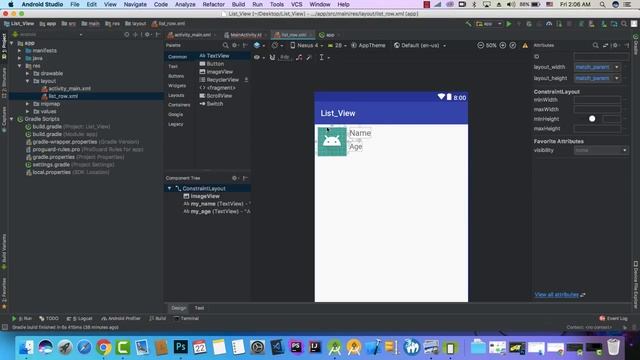Viewport: 640px width, 360px height.
Task: Expand the drawable folder
Action: coord(27,73)
